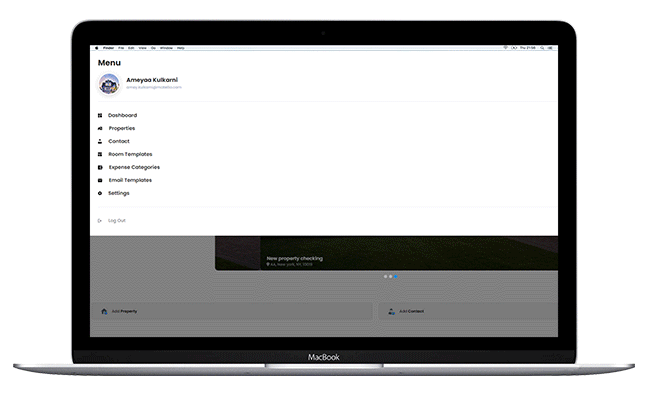Click Log Out in the menu
This screenshot has width=650, height=400.
[112, 221]
